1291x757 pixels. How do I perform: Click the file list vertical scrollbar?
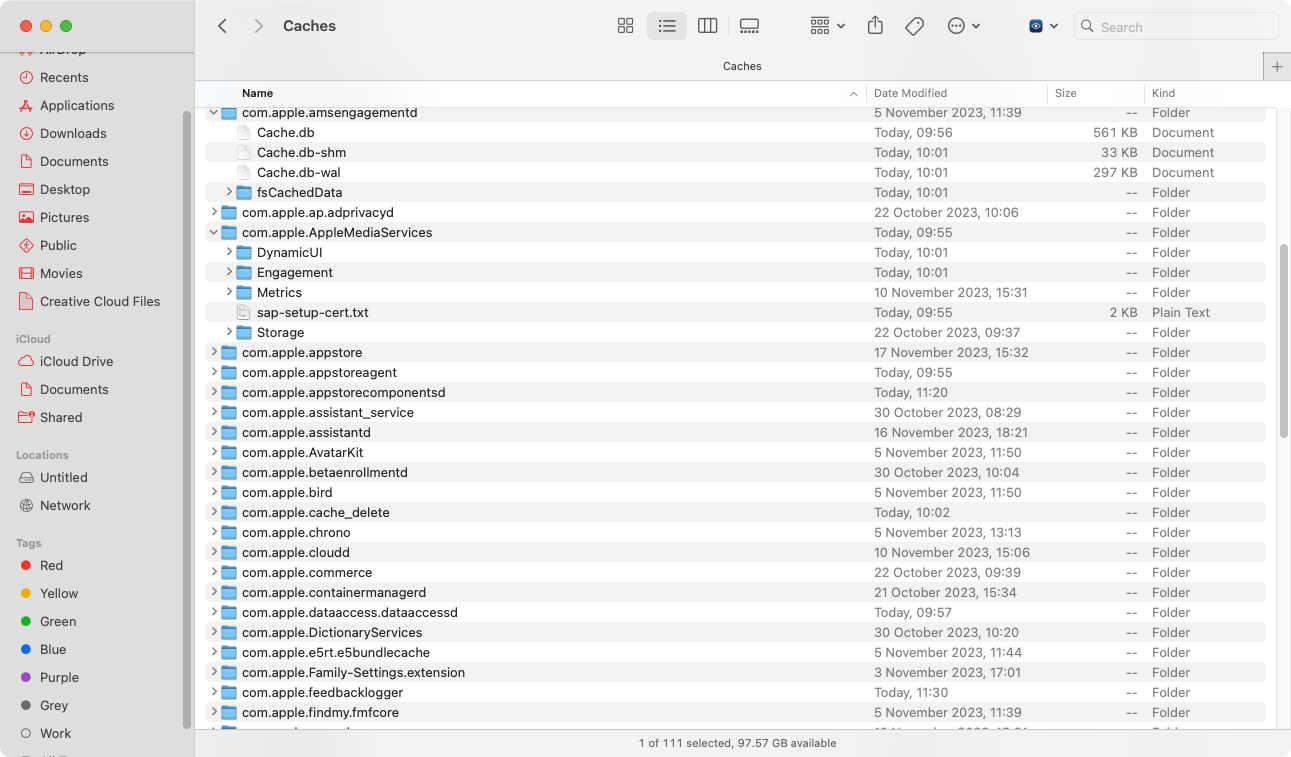(1284, 340)
